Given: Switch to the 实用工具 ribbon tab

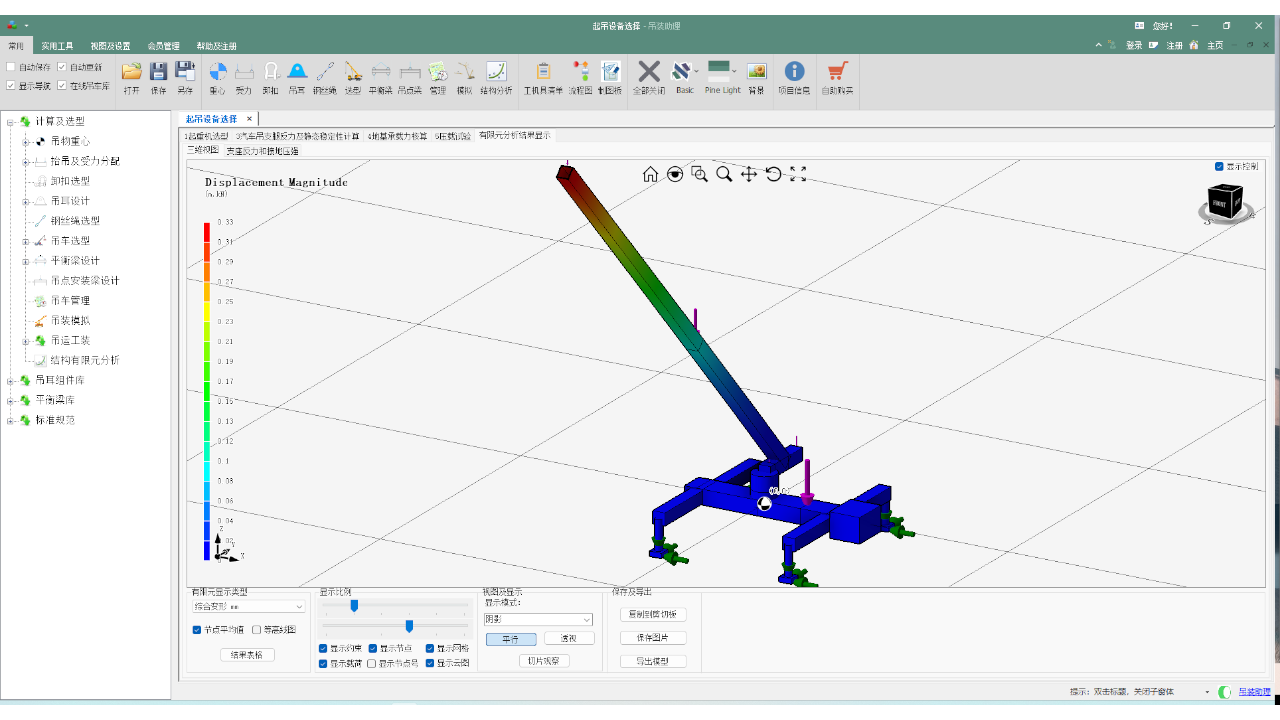Looking at the screenshot, I should (x=57, y=46).
